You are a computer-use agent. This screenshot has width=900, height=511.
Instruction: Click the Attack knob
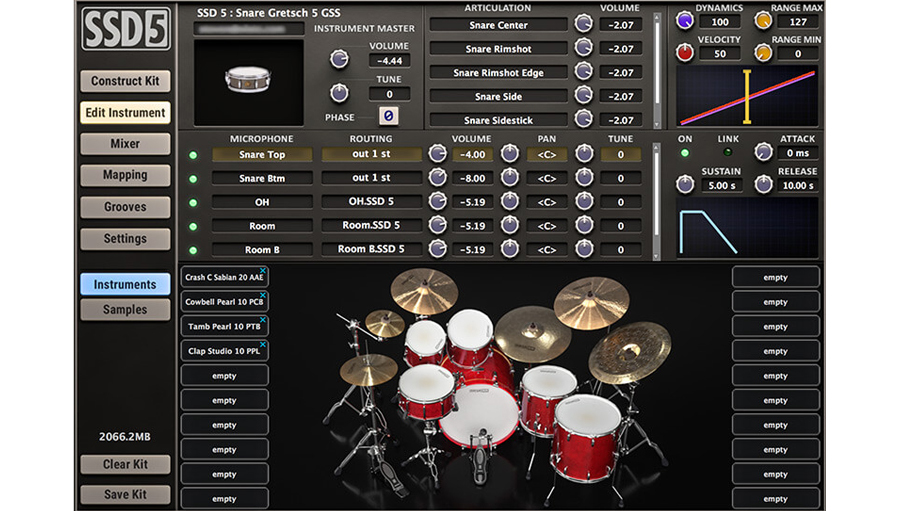pyautogui.click(x=763, y=152)
